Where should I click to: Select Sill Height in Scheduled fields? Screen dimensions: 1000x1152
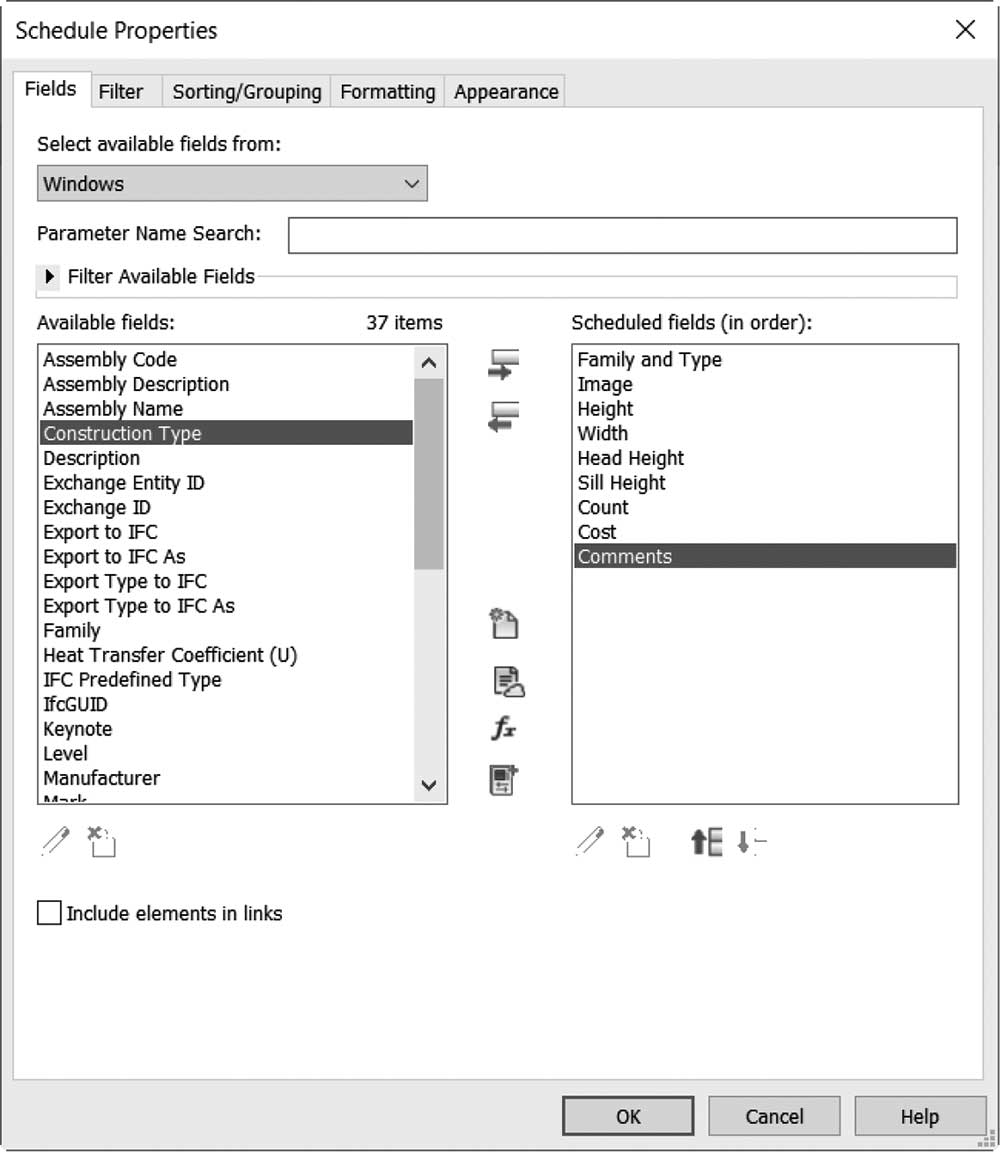(765, 483)
